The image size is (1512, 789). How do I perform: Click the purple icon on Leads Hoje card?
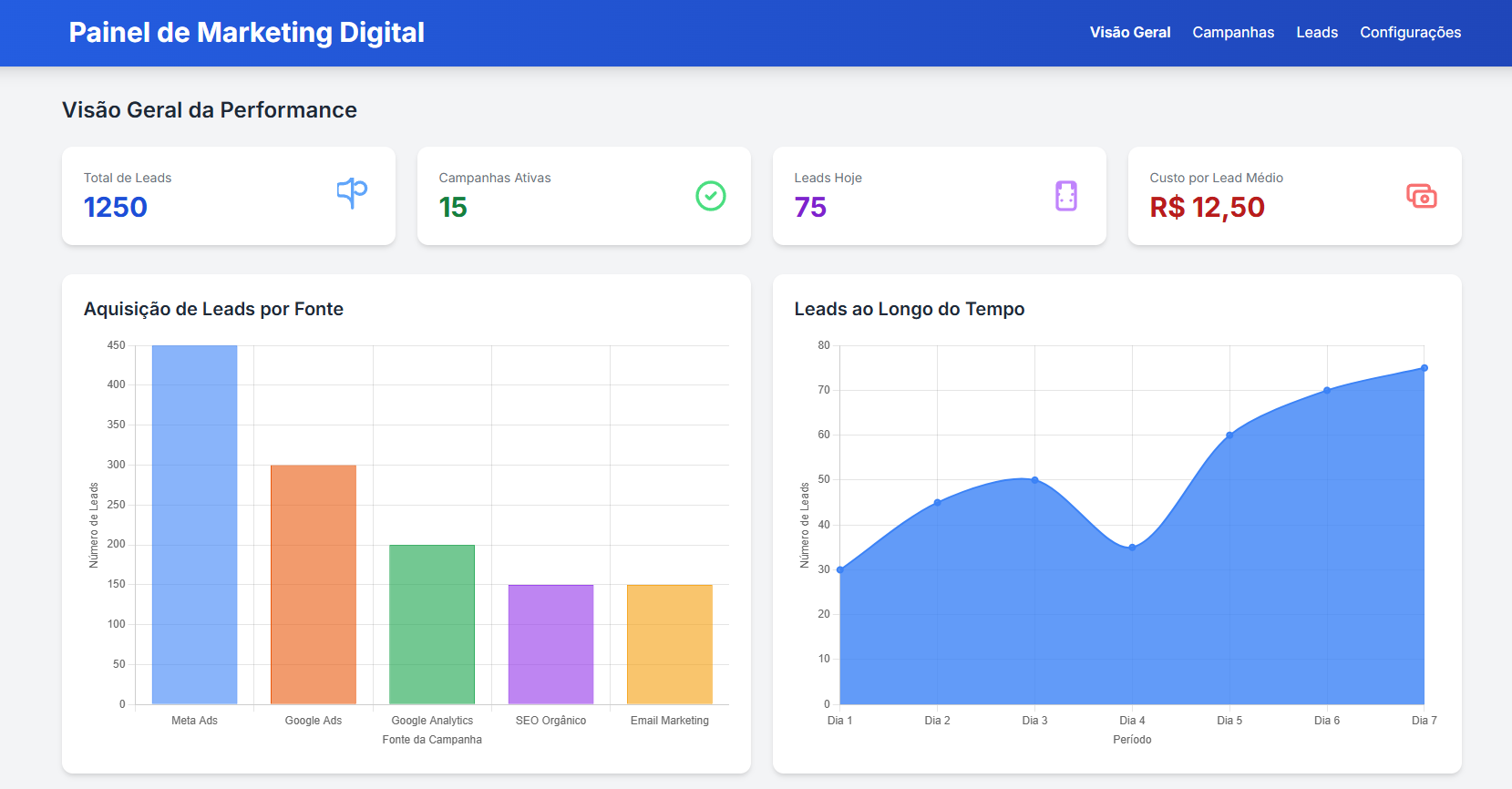[1066, 196]
